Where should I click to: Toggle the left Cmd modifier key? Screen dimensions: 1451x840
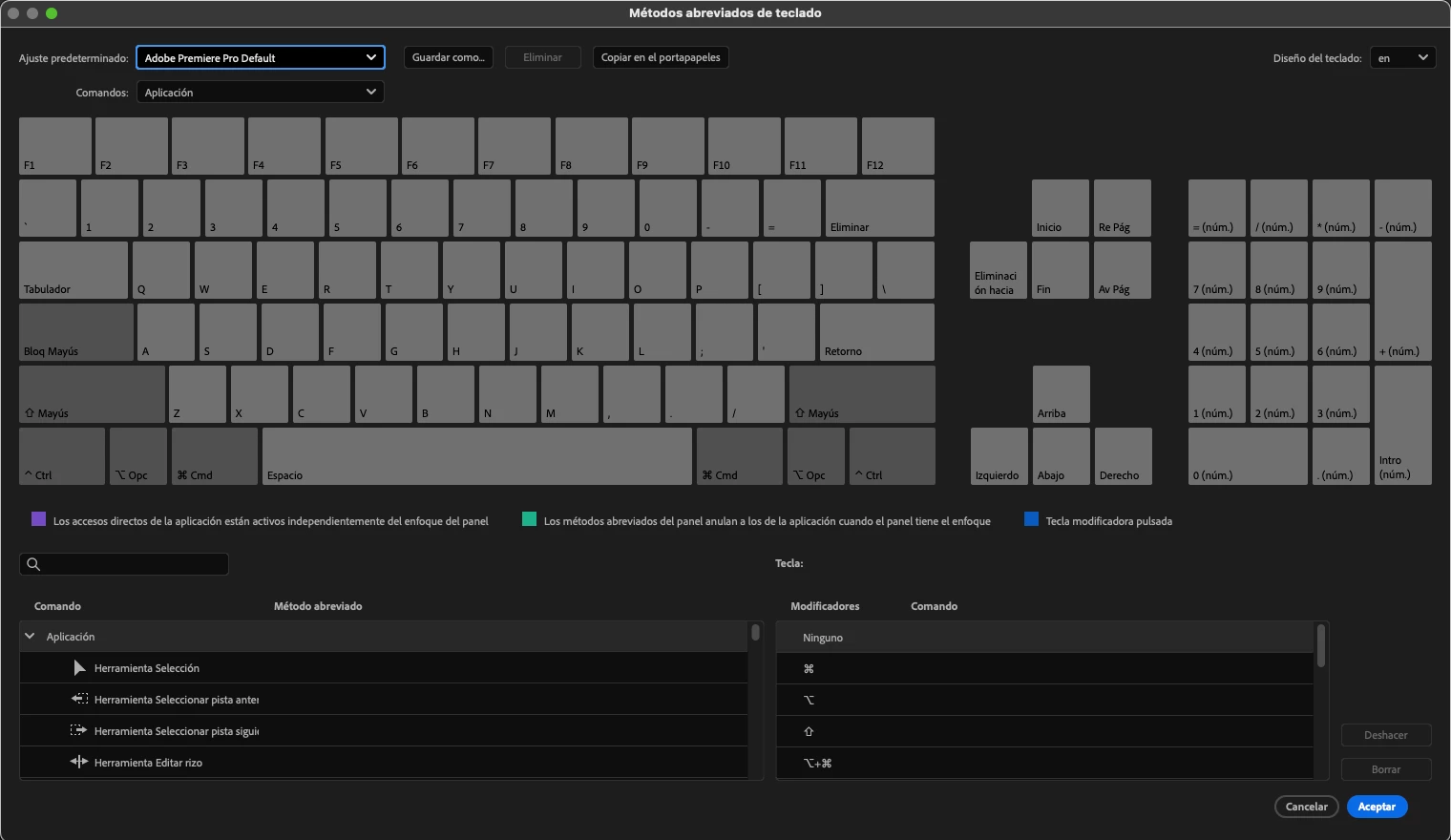[x=215, y=456]
